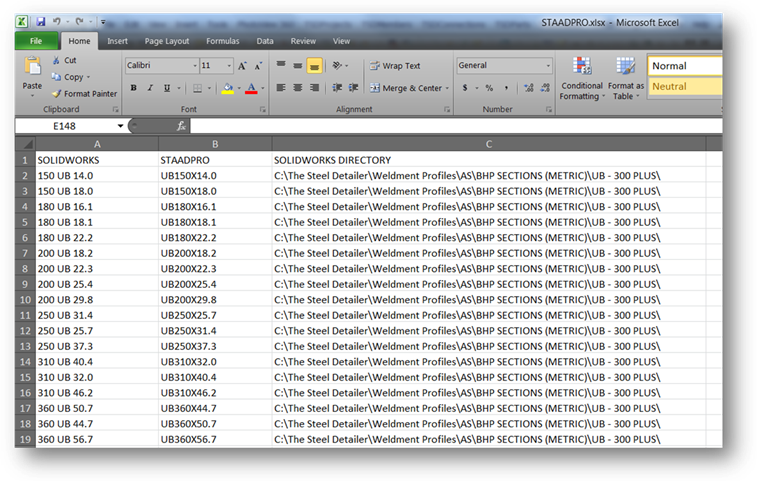Align text right in cell
Viewport: 757px width, 481px height.
314,87
